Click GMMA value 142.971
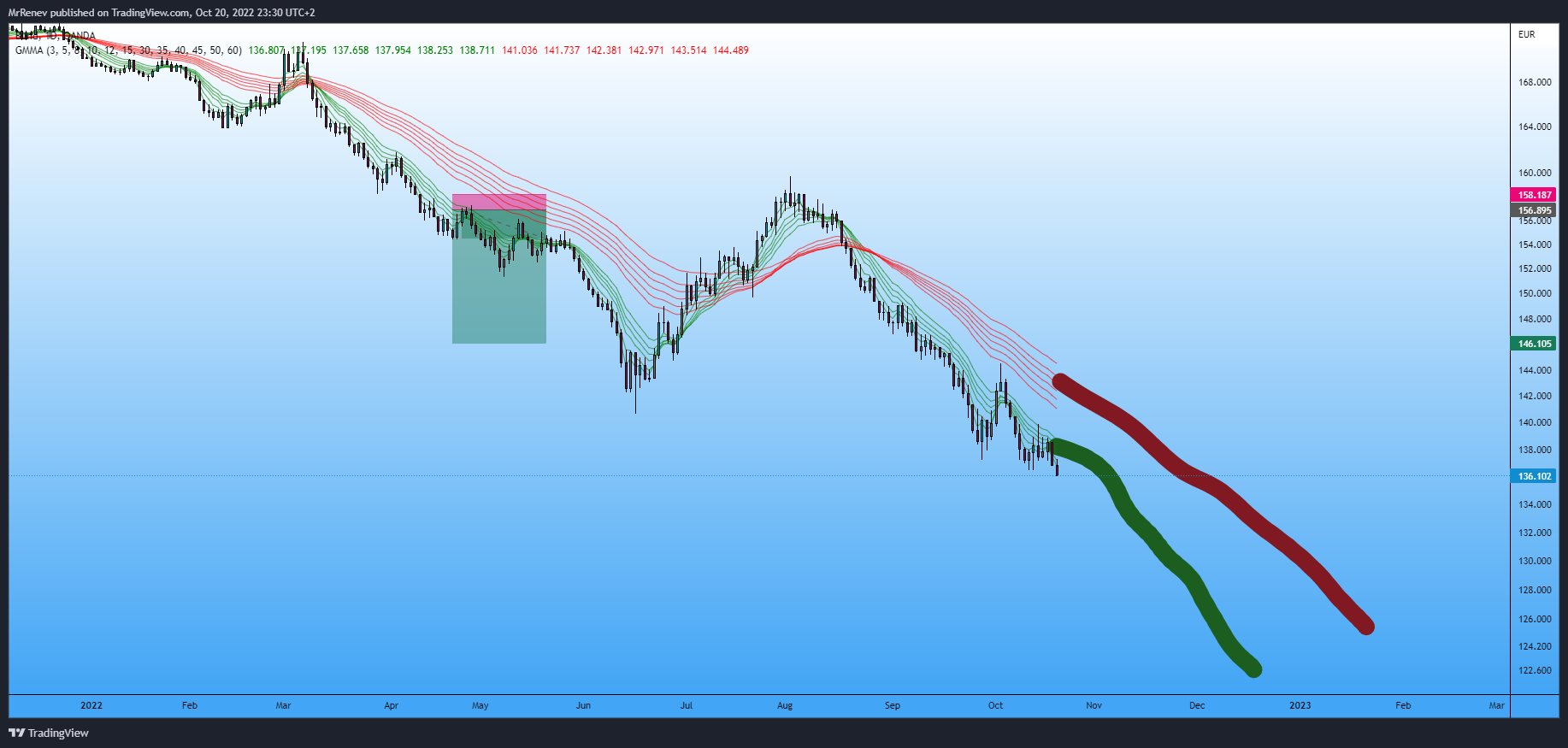Screen dimensions: 1568x748 coord(646,50)
